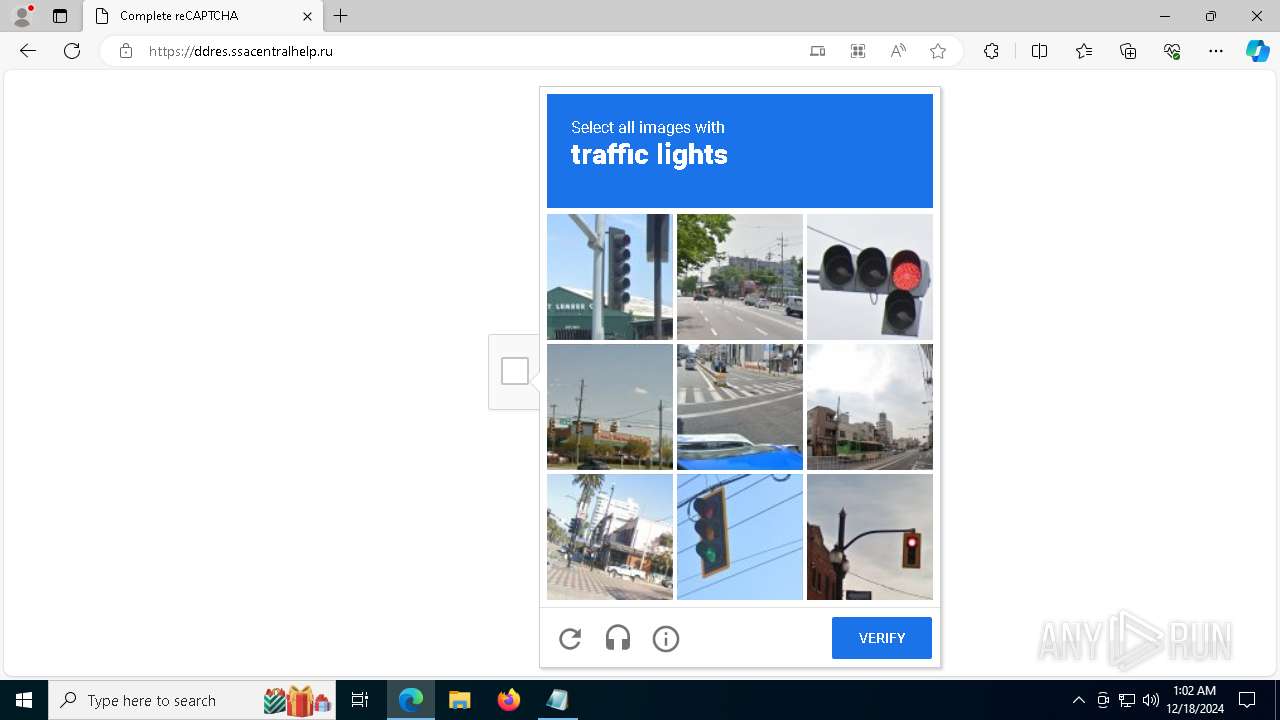
Task: Click the reCAPTCHA reload challenge icon
Action: (570, 639)
